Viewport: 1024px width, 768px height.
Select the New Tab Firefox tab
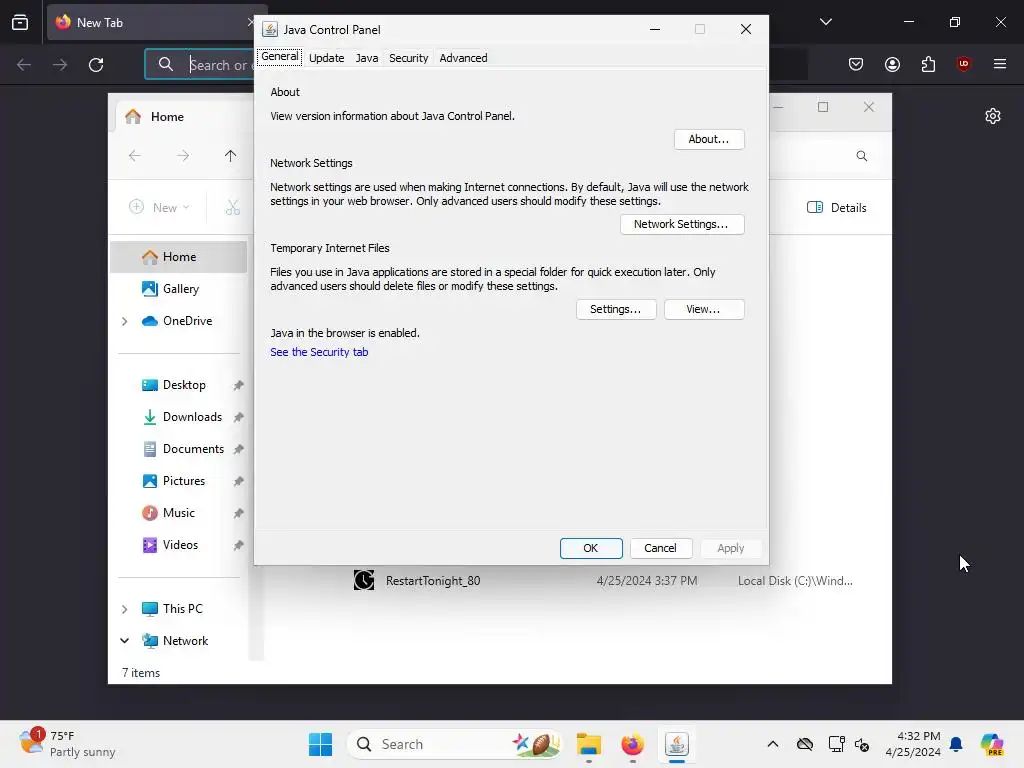pos(150,22)
